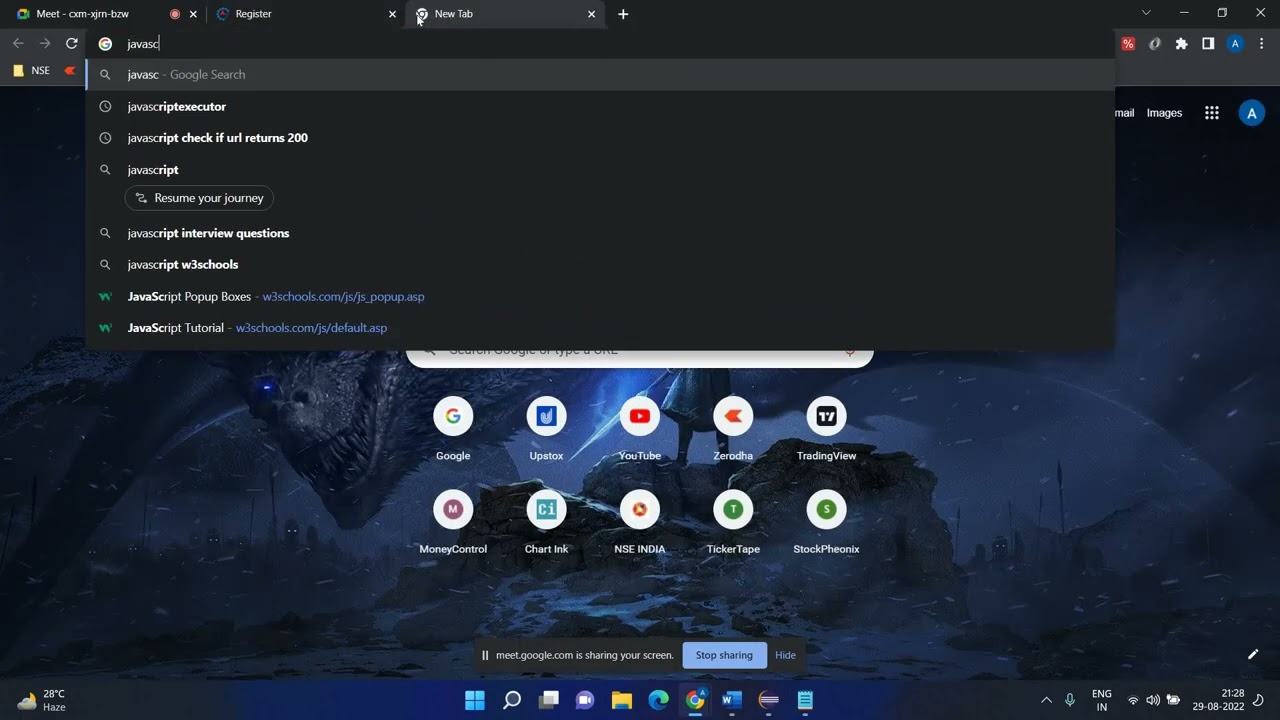This screenshot has width=1280, height=720.
Task: Open the Zerodha shortcut
Action: [733, 428]
